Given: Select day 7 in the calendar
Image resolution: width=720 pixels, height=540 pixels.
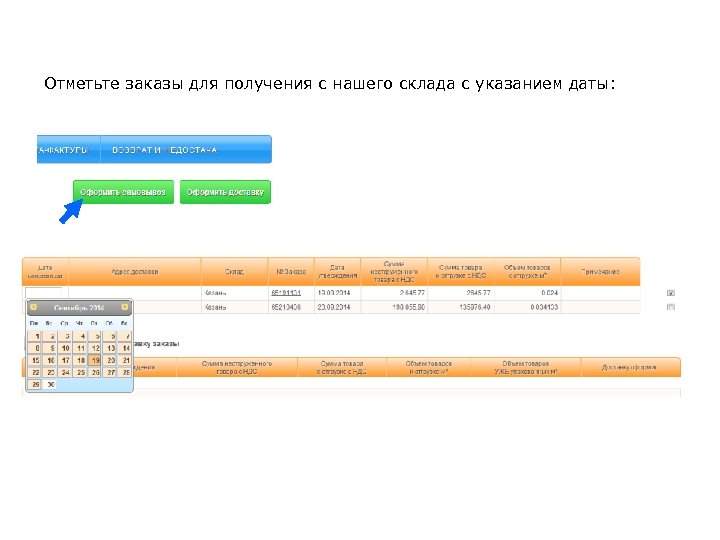Looking at the screenshot, I should (x=124, y=337).
